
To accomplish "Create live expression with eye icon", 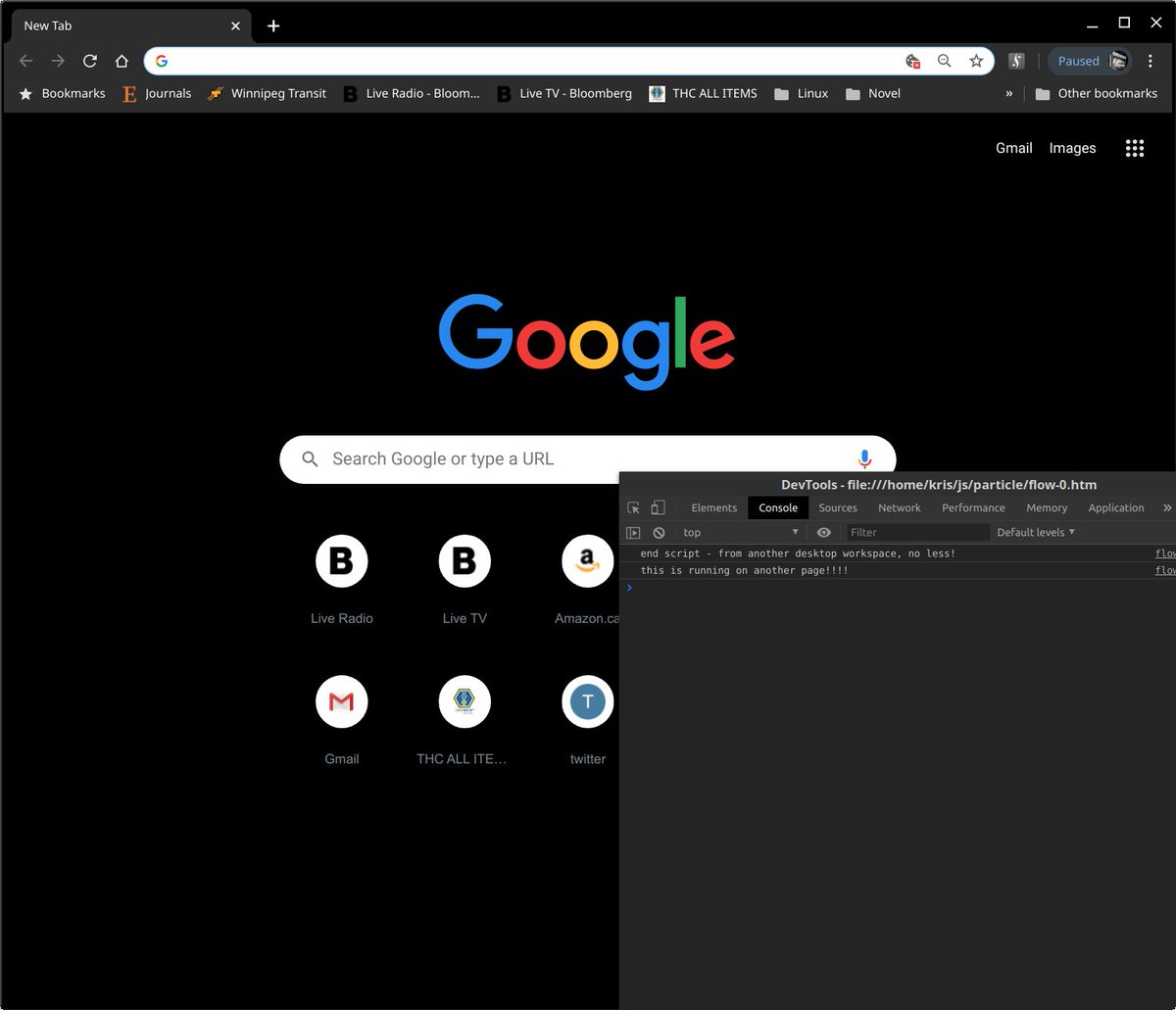I will point(824,532).
